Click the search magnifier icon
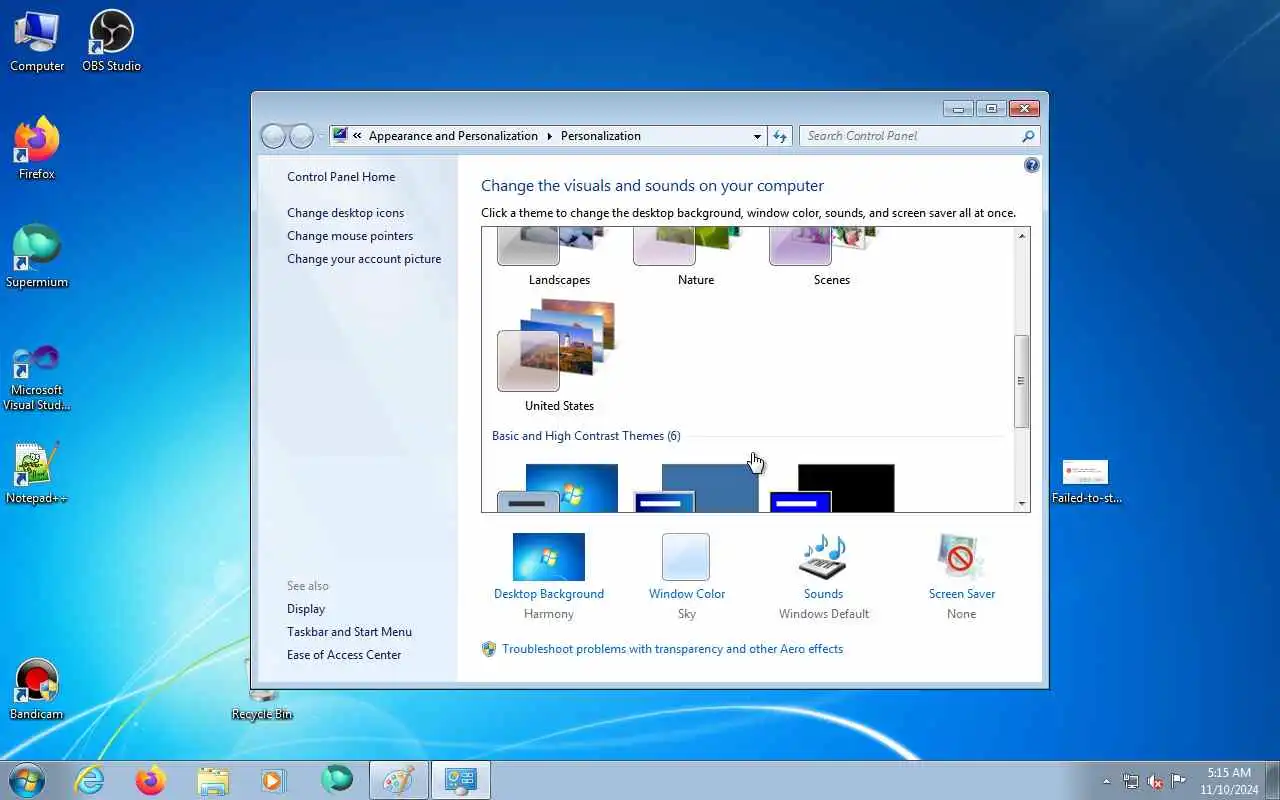The image size is (1280, 800). click(x=1028, y=136)
